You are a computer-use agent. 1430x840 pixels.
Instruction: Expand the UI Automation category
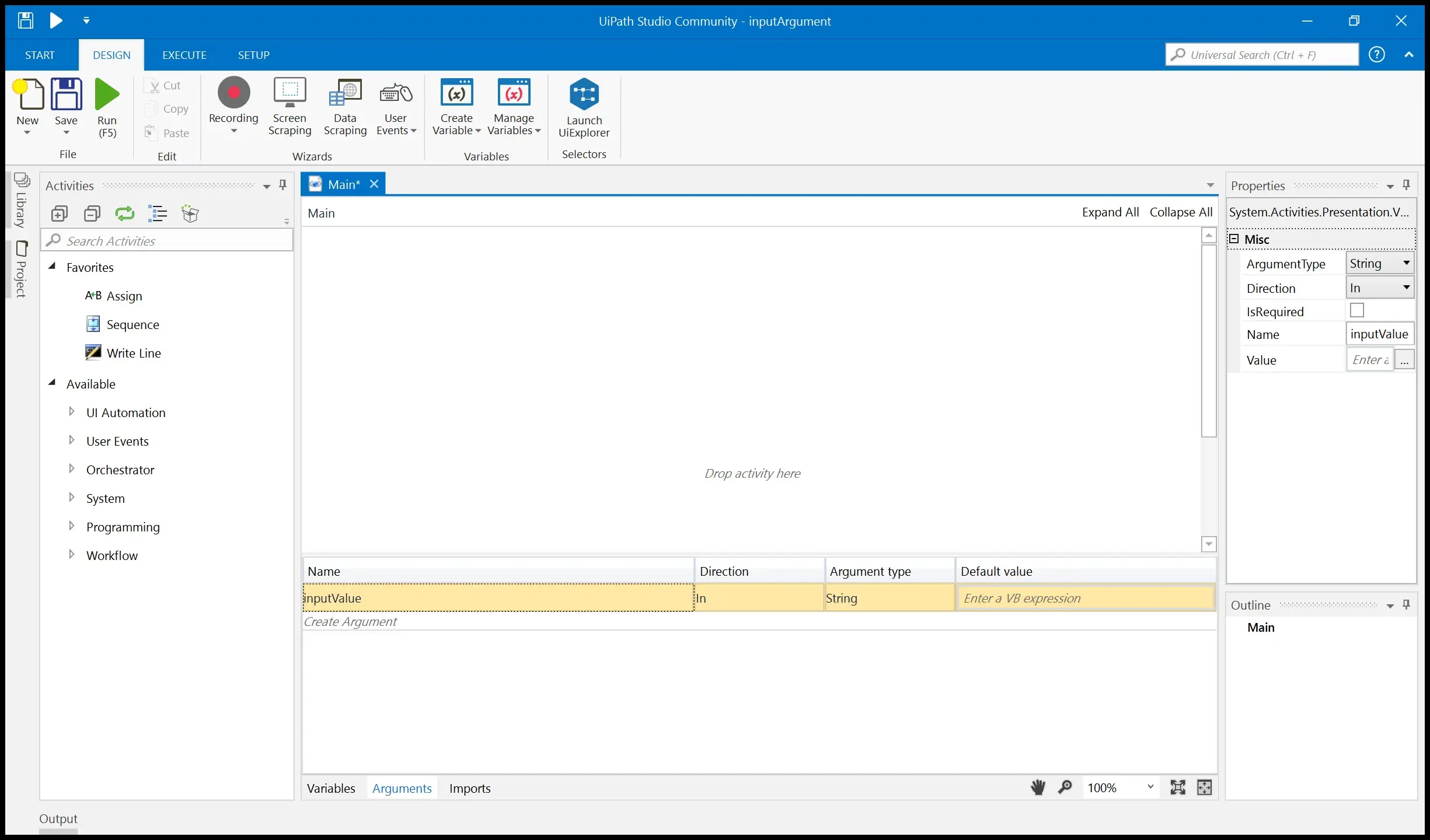(71, 412)
